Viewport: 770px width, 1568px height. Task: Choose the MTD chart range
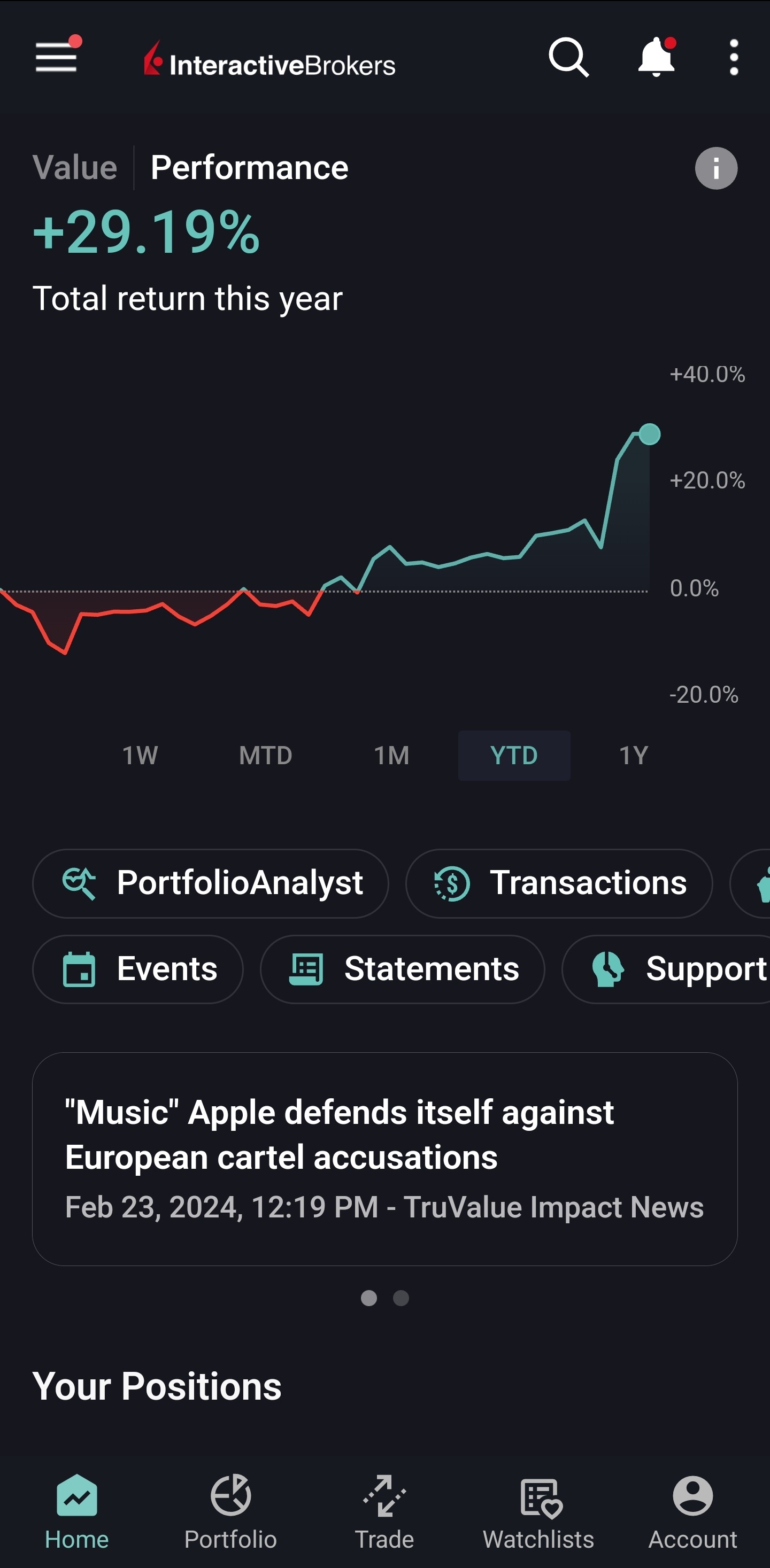(266, 755)
